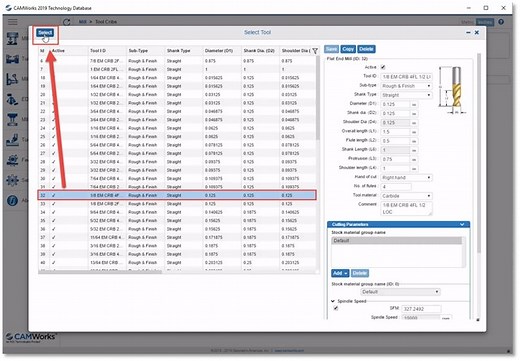Click the Copy button
Image resolution: width=520 pixels, height=361 pixels.
[x=348, y=49]
